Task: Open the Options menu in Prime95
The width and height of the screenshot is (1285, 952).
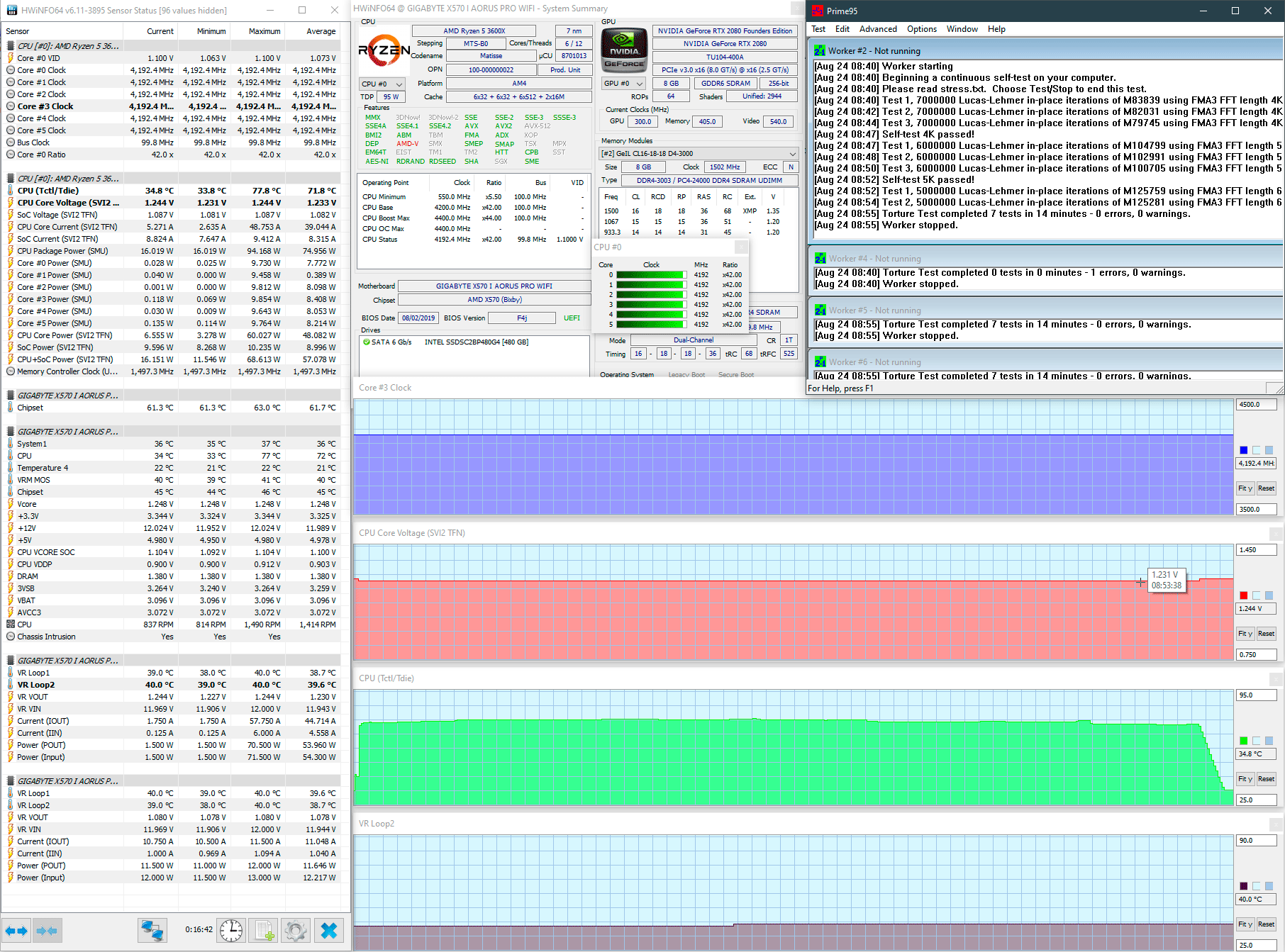Action: click(x=922, y=29)
